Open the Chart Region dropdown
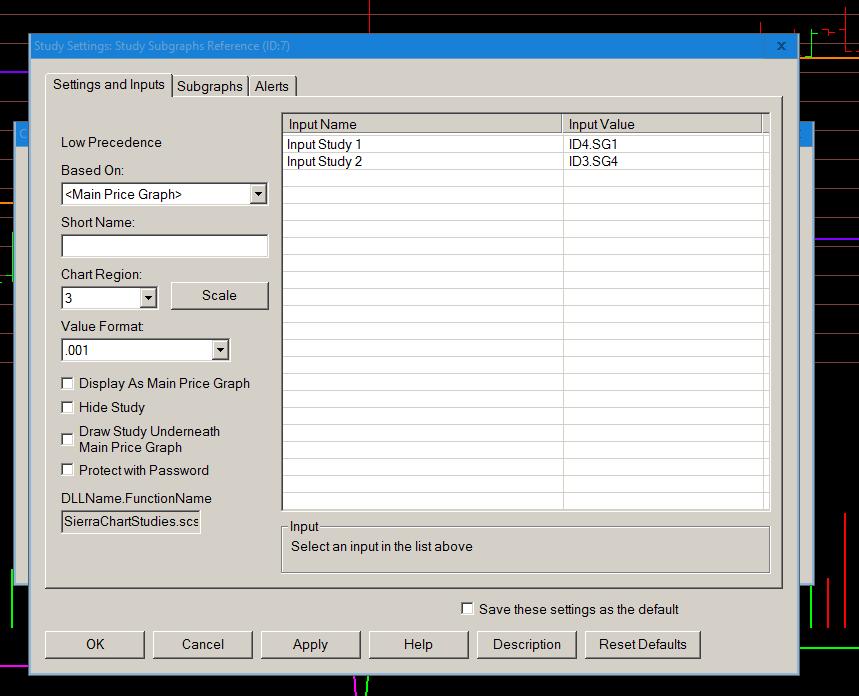 [148, 298]
